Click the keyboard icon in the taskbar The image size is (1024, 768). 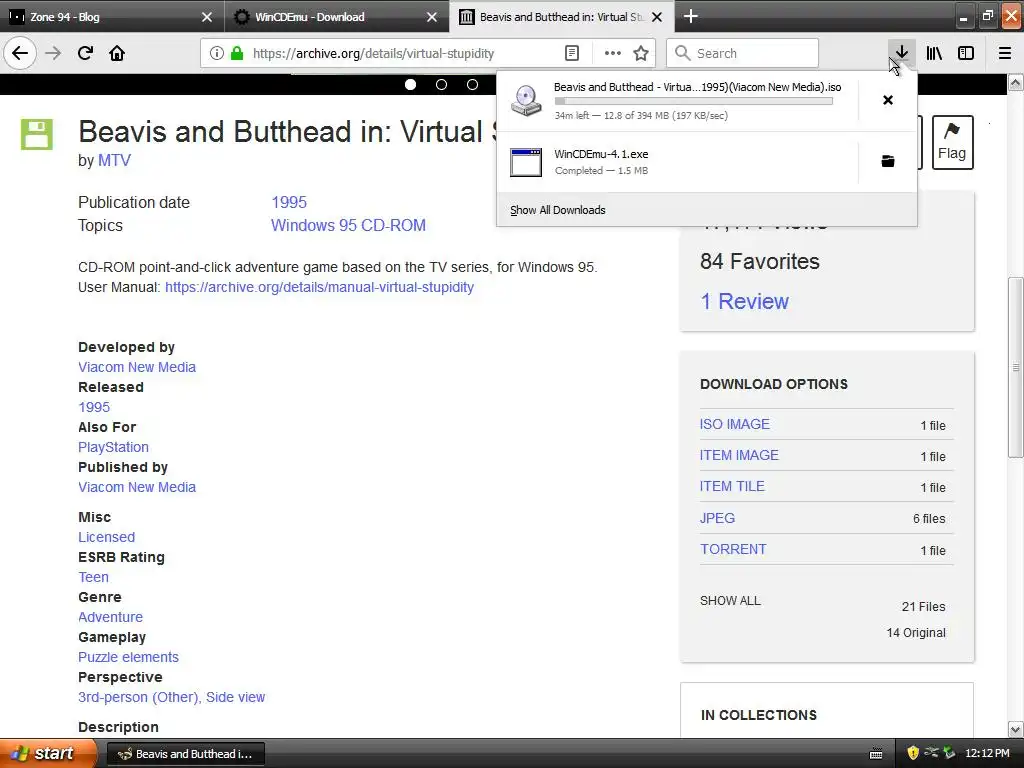click(876, 754)
